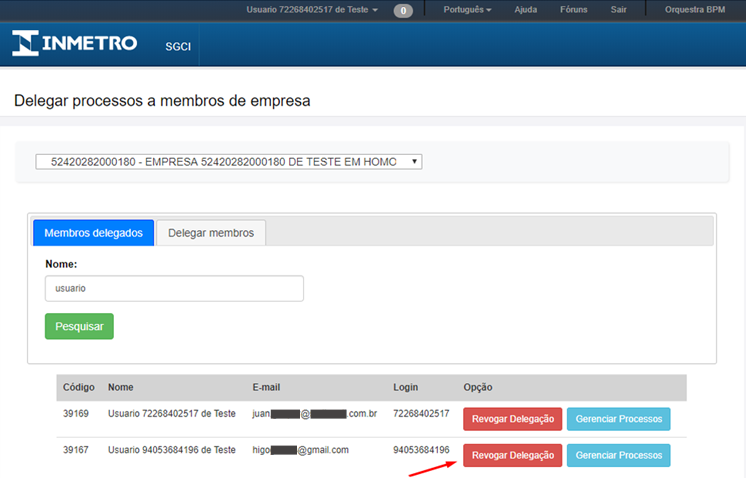Open Gerenciar Processos for user 39167
The height and width of the screenshot is (478, 746).
coord(618,455)
